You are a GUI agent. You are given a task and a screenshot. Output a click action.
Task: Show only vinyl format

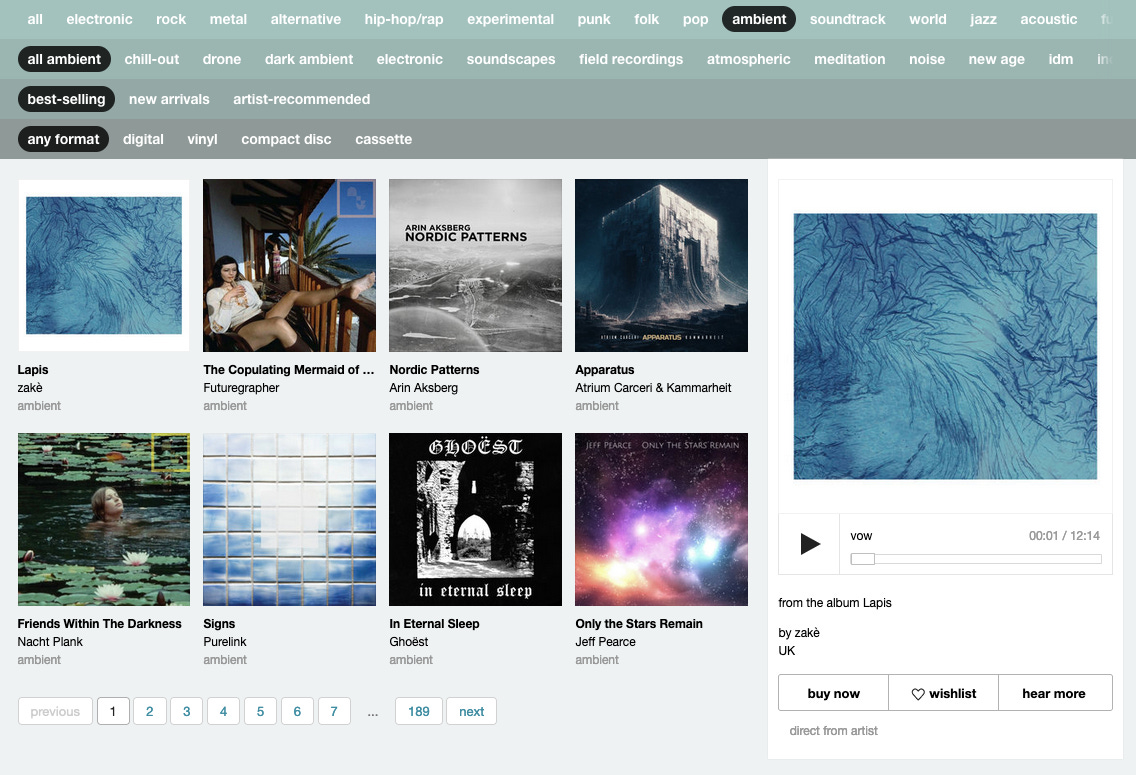click(x=202, y=139)
